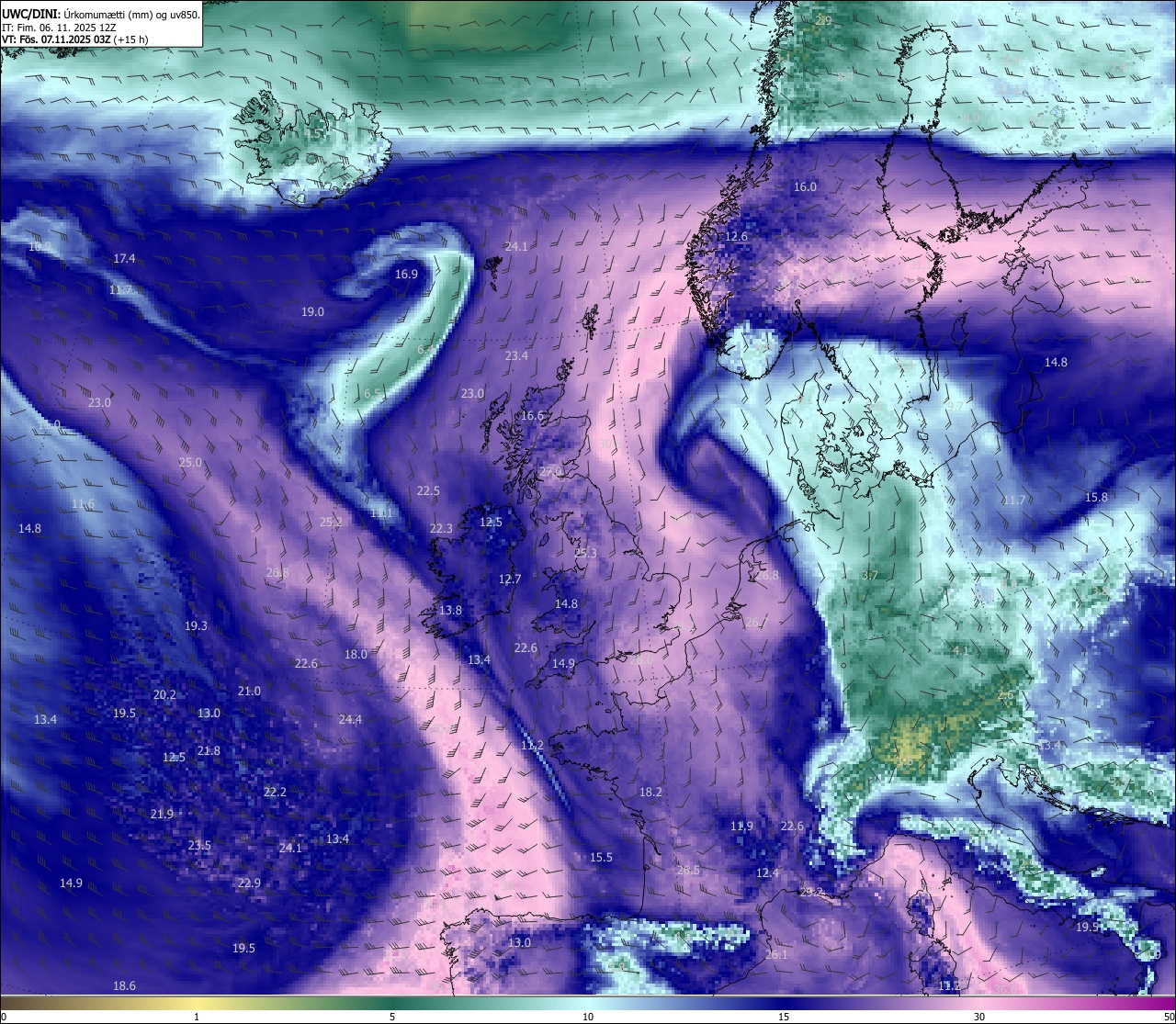Image resolution: width=1176 pixels, height=1024 pixels.
Task: Select the 21.0 map value
Action: pos(249,691)
